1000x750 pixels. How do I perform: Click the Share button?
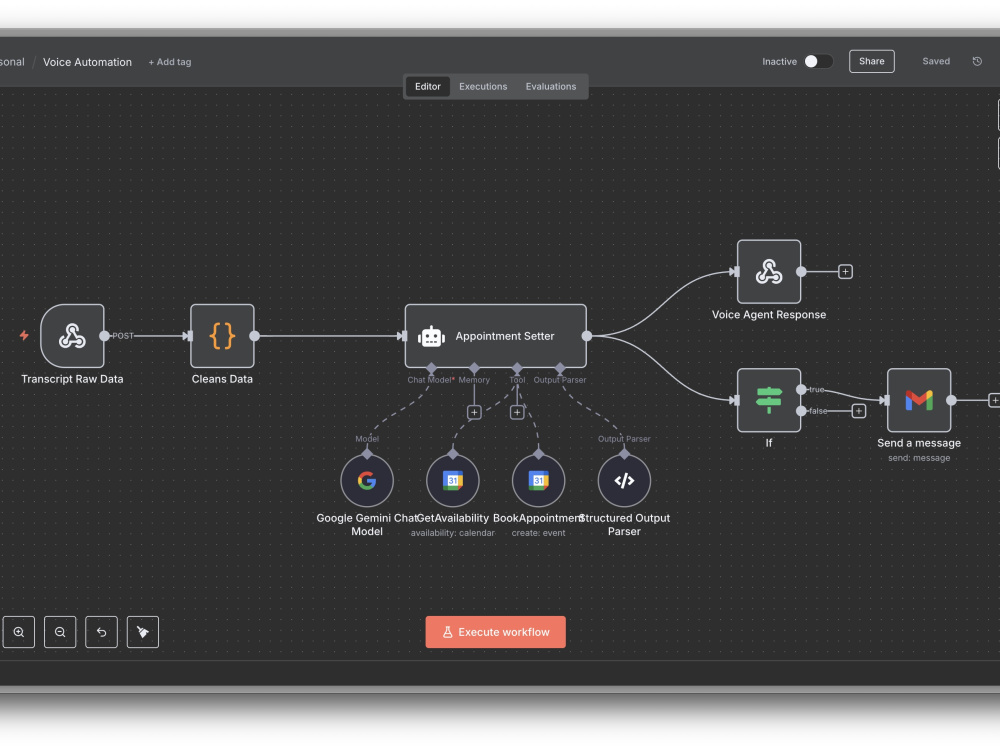point(871,61)
